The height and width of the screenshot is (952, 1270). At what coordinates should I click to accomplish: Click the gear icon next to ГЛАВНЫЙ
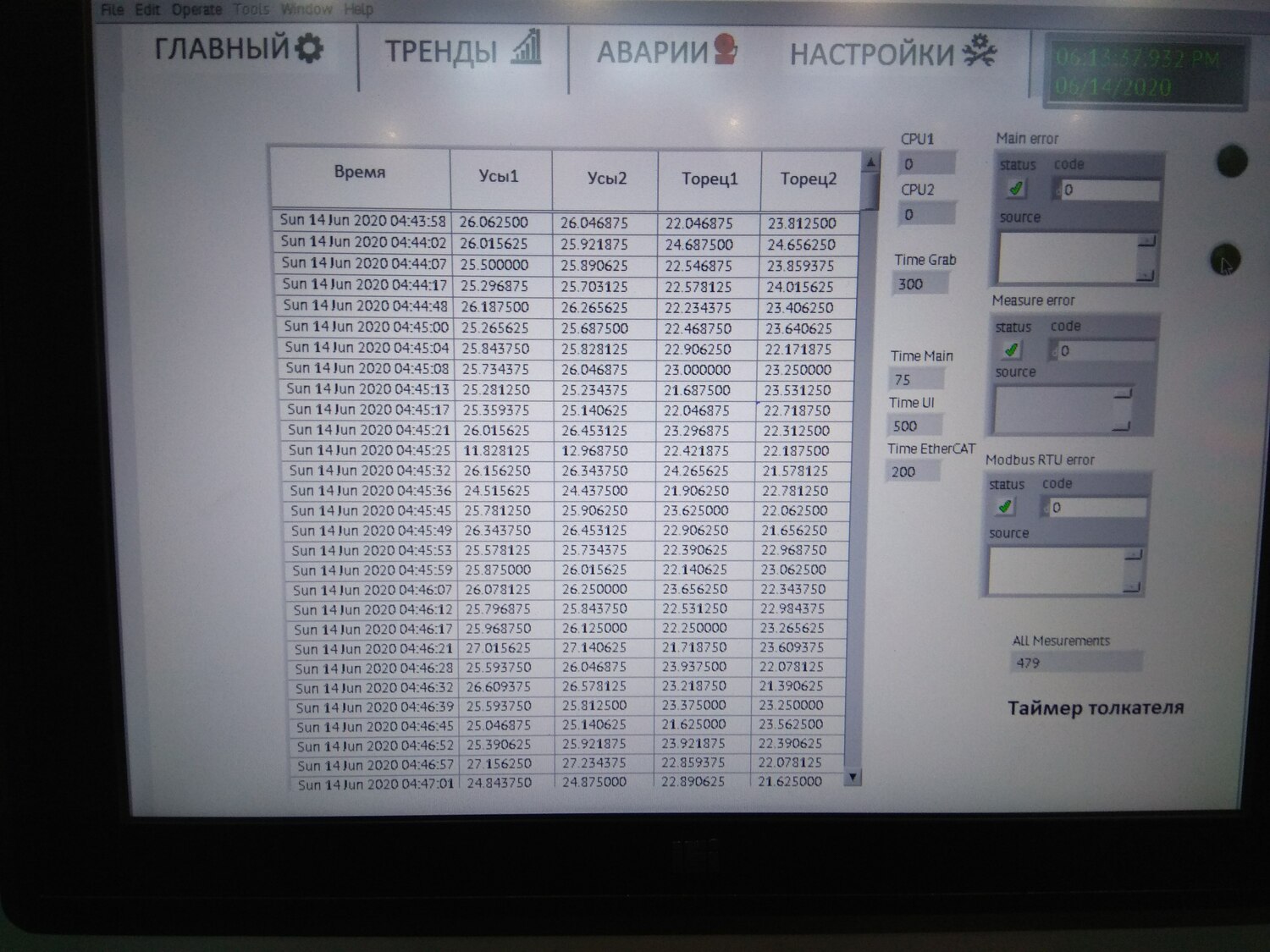[309, 48]
